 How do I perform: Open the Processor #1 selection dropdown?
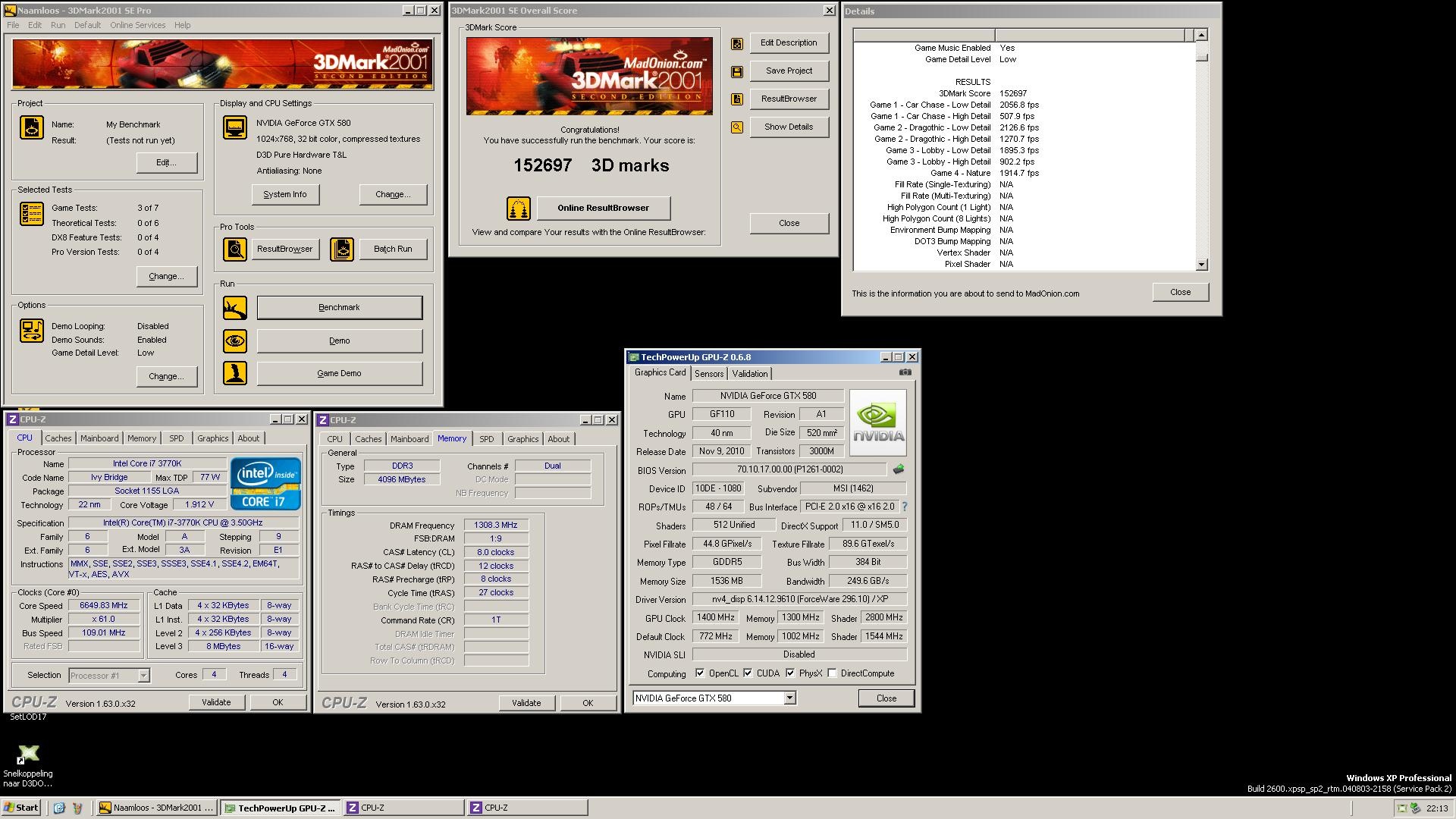143,676
